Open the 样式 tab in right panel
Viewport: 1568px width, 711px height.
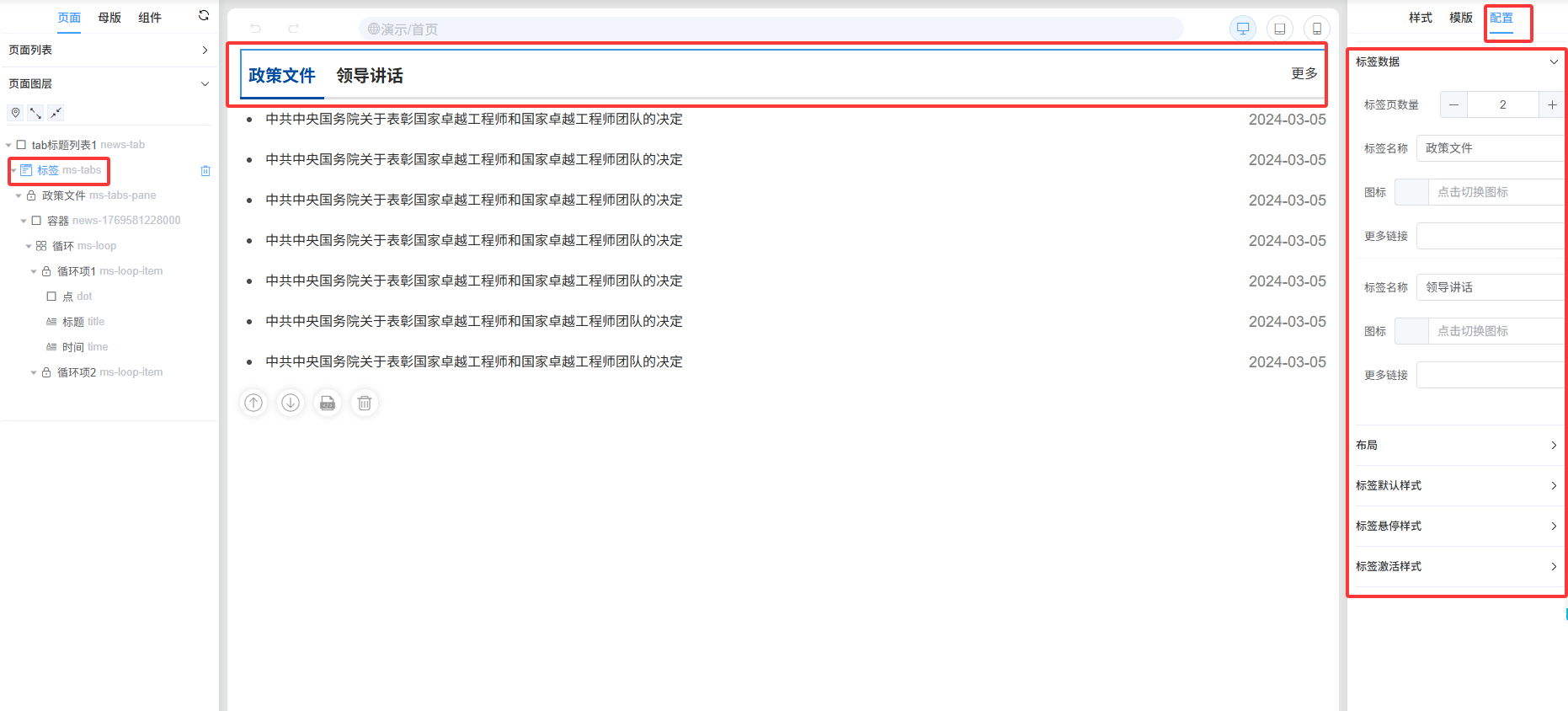coord(1420,18)
